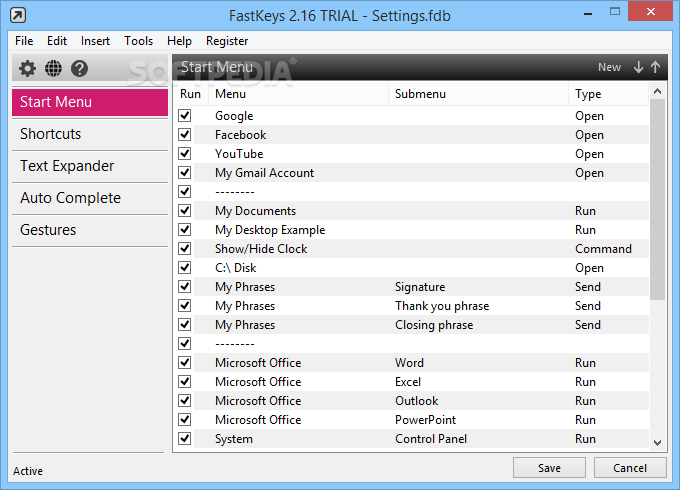This screenshot has width=680, height=490.
Task: Select the C:\ Disk row
Action: pos(411,268)
